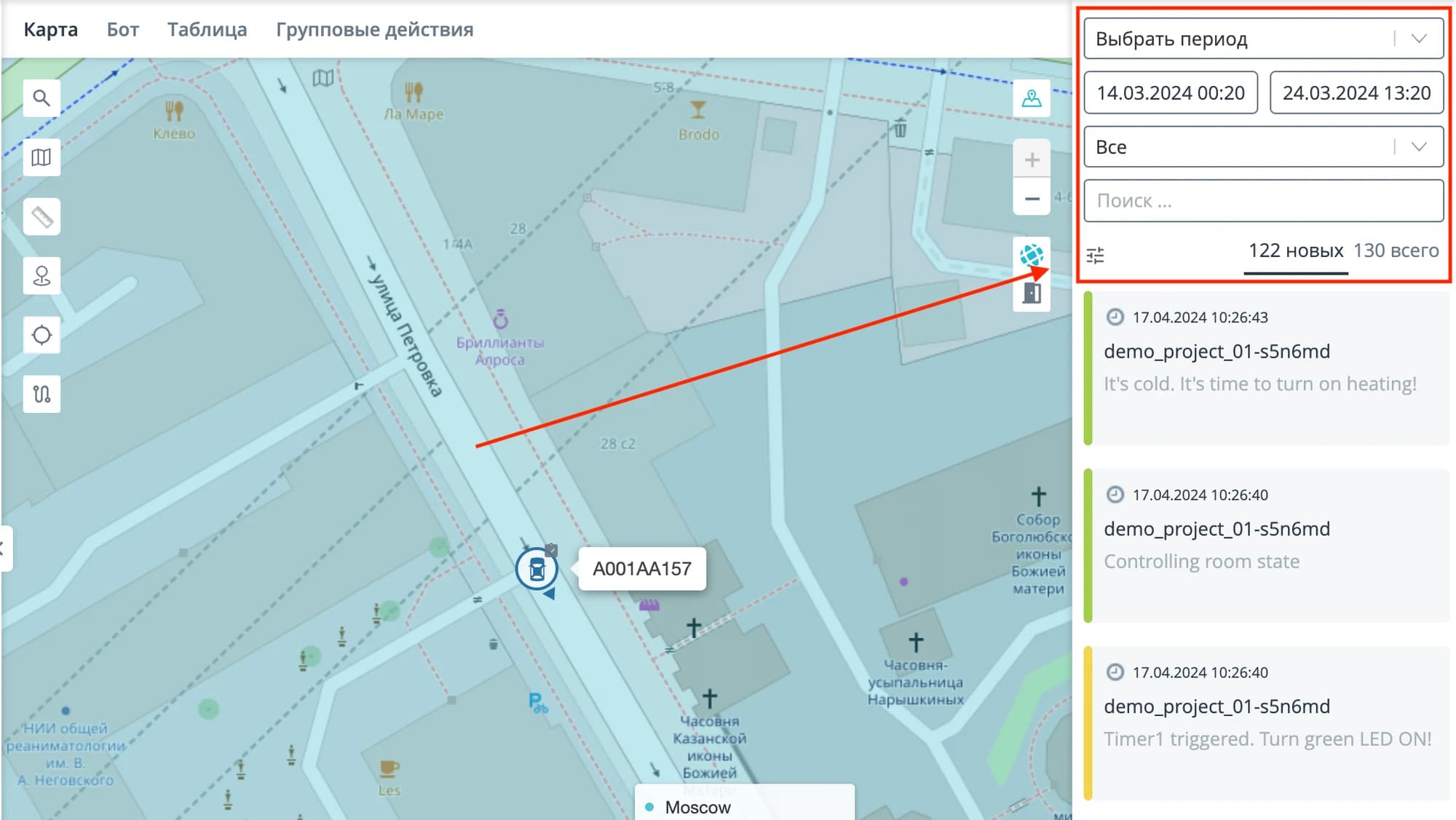
Task: Click the door icon below globe
Action: (x=1031, y=293)
